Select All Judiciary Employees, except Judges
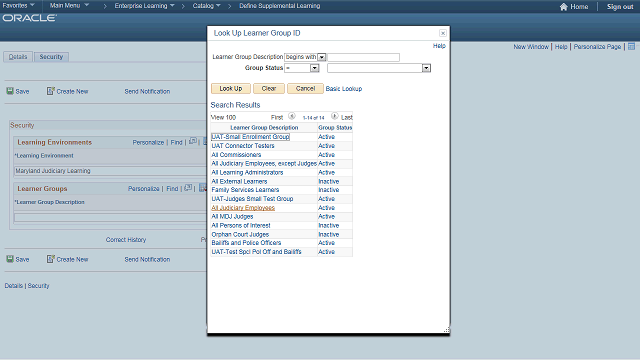The height and width of the screenshot is (360, 640). 264,163
